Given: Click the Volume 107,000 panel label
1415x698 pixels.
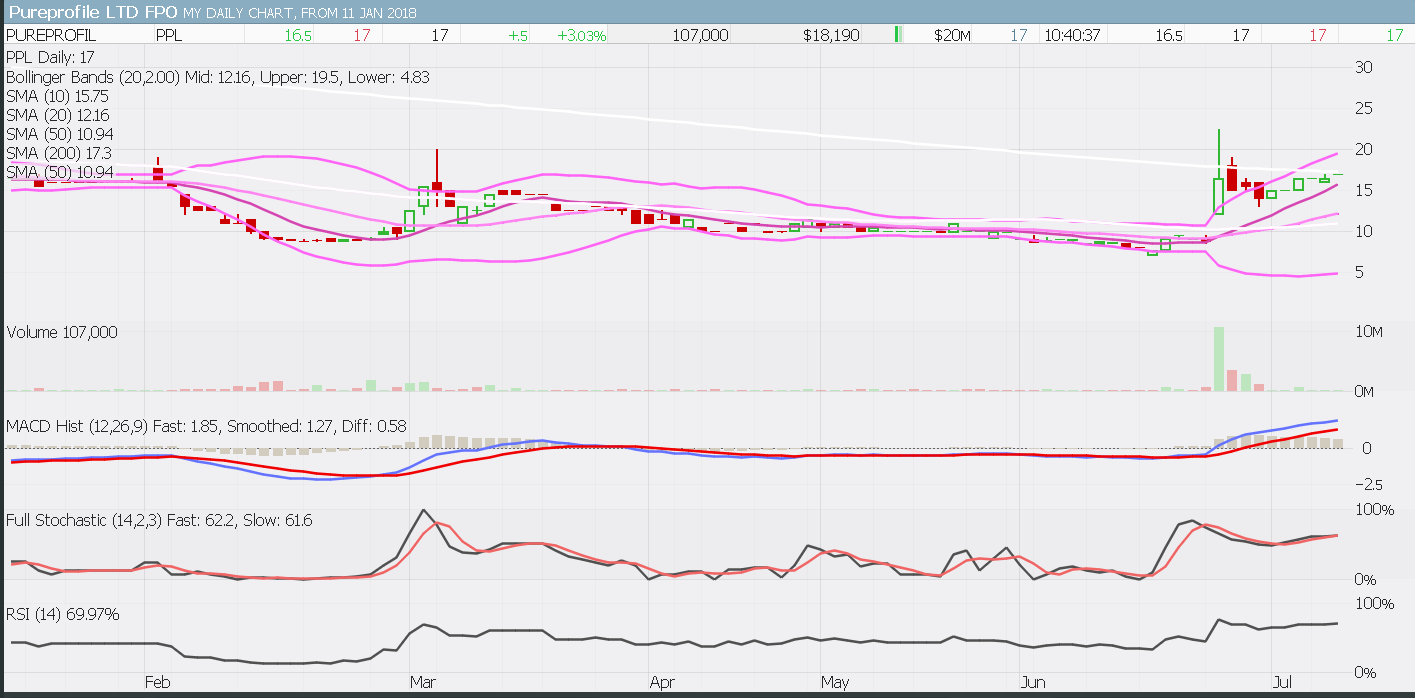Looking at the screenshot, I should [x=62, y=332].
